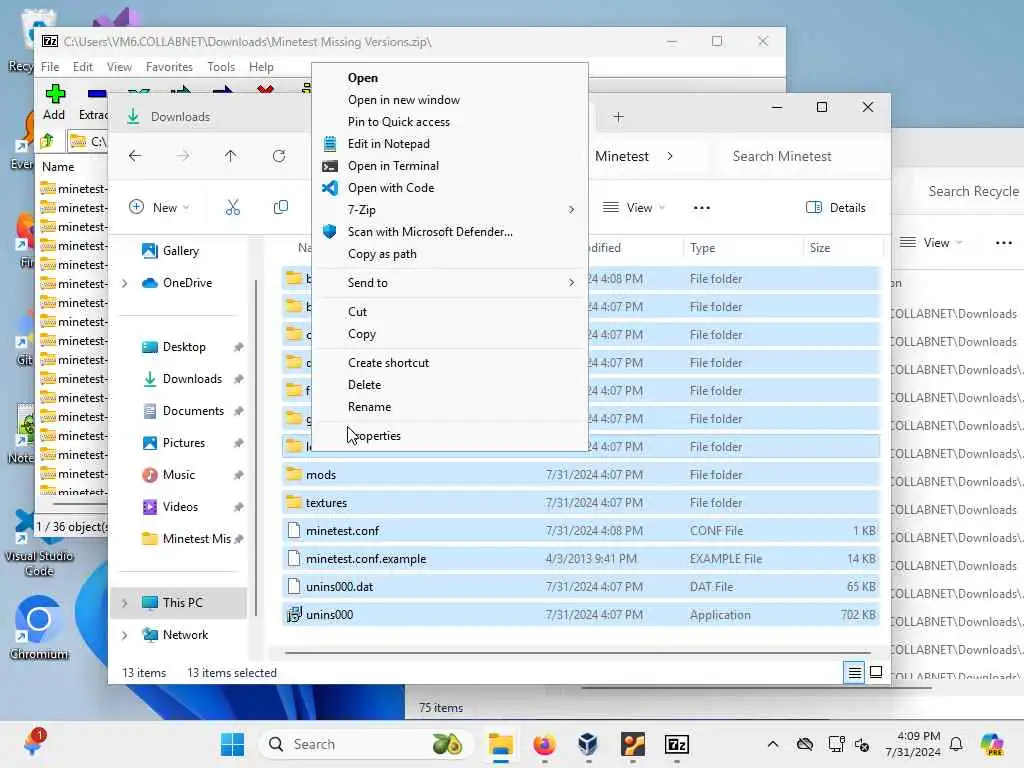Select Copy as path
The image size is (1024, 768).
pos(382,254)
